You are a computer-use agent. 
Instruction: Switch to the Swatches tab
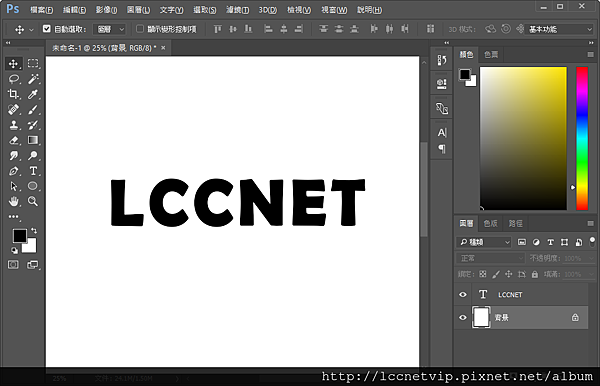(491, 54)
